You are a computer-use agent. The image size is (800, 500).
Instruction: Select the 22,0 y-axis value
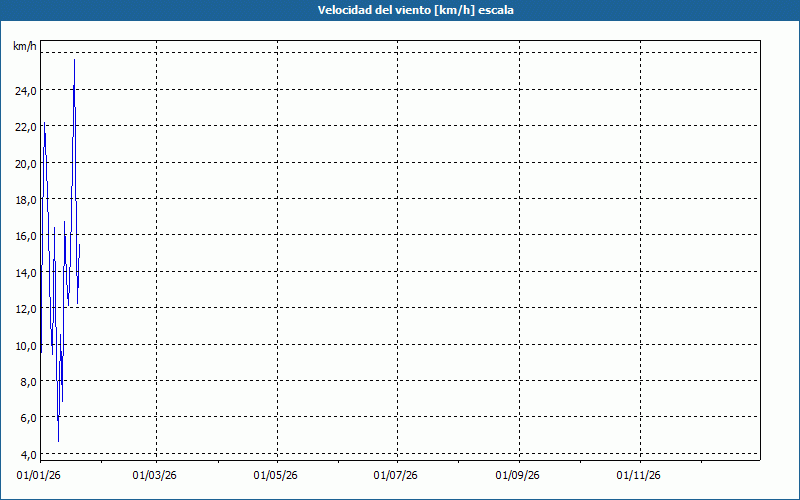26,127
